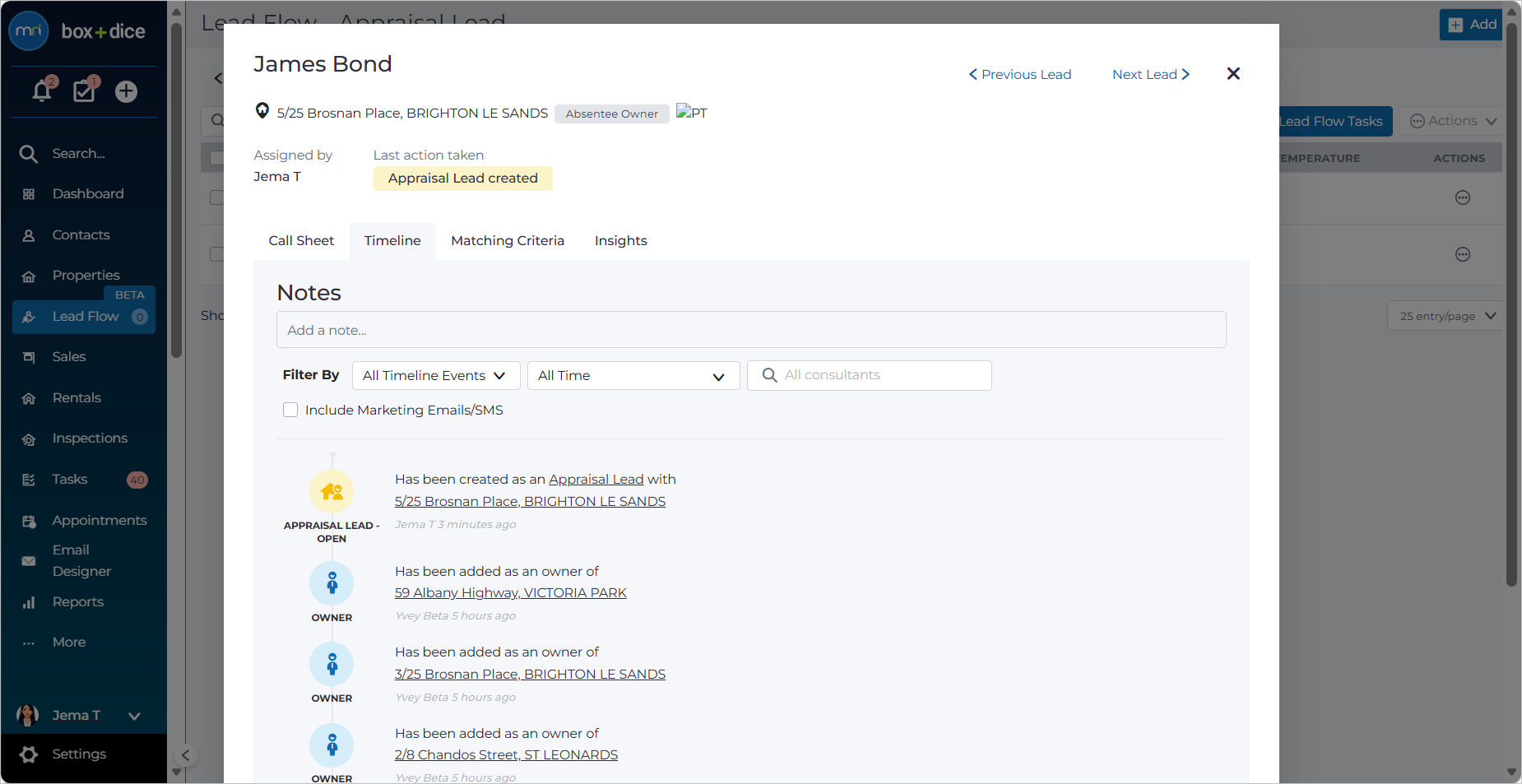This screenshot has height=784, width=1522.
Task: Expand the All Timeline Events dropdown
Action: (436, 375)
